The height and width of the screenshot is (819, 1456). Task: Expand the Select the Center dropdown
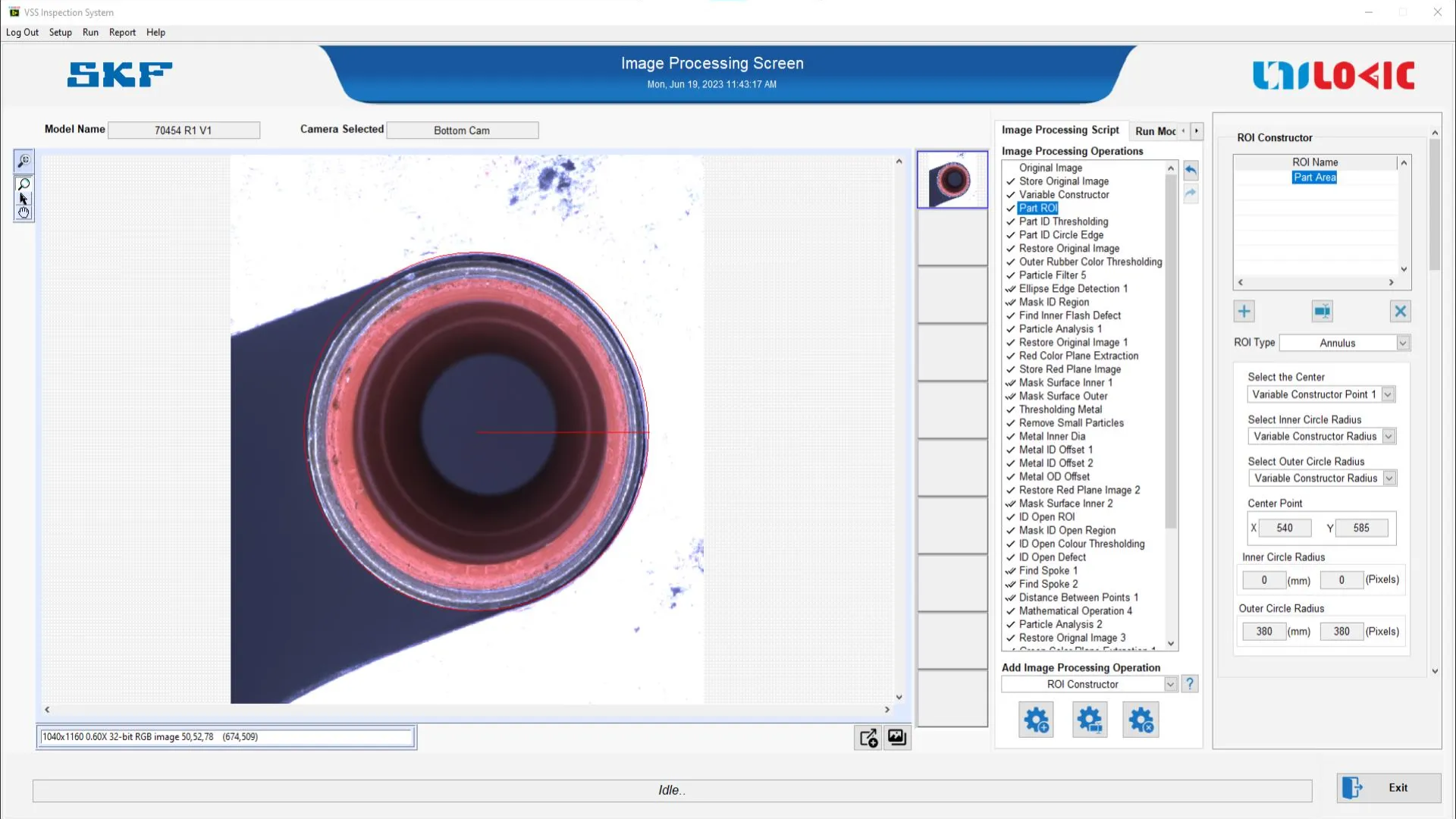pyautogui.click(x=1387, y=394)
